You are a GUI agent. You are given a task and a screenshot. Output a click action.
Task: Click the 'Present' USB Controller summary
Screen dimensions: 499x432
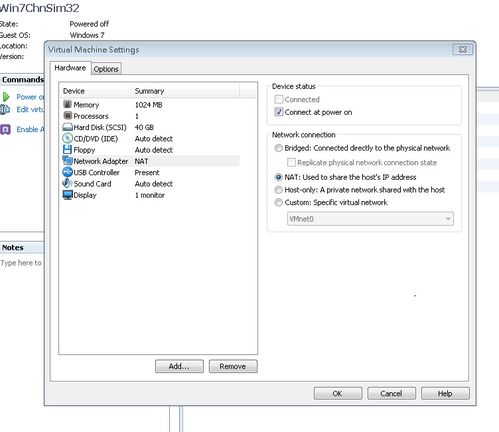pos(147,172)
